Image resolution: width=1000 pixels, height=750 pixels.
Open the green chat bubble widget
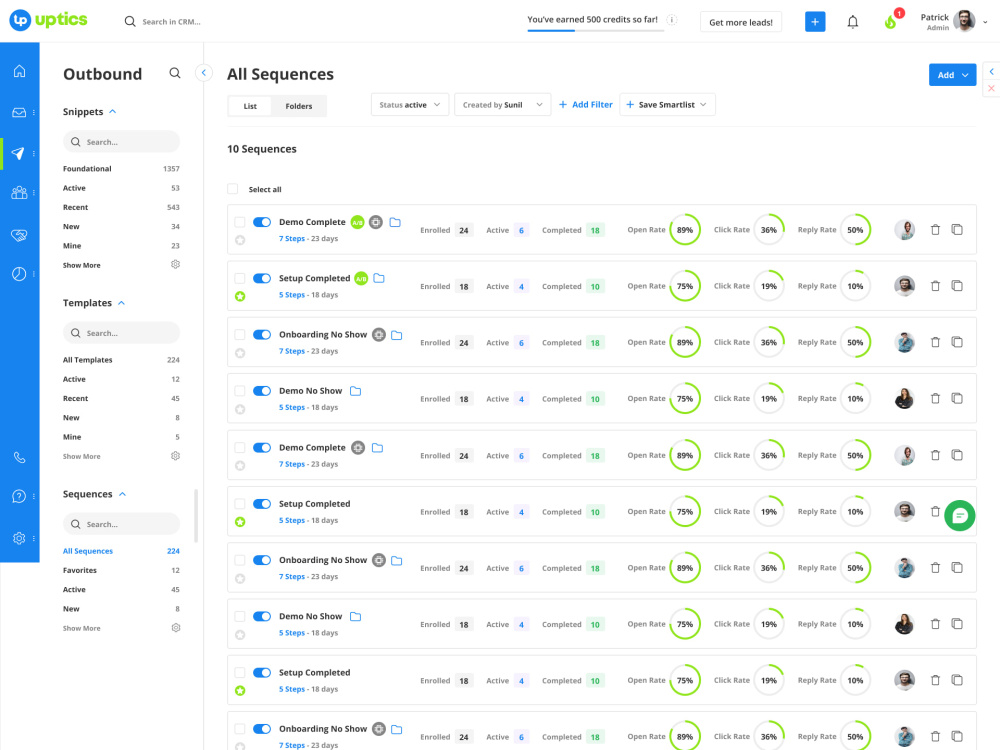tap(959, 516)
